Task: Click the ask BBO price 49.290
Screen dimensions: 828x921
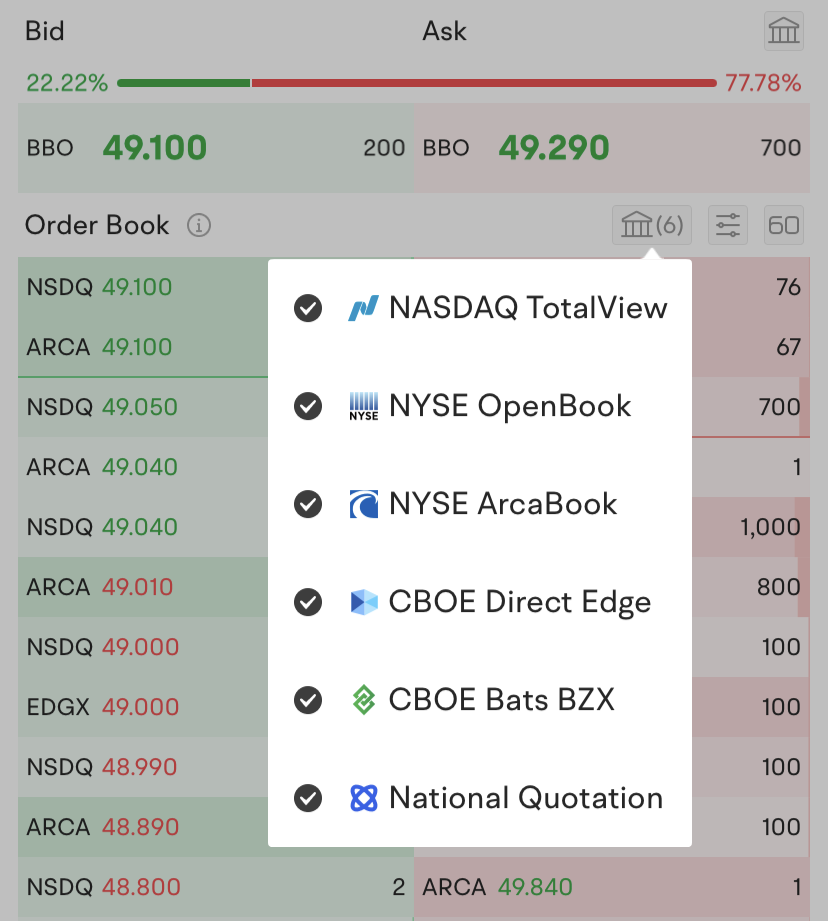Action: tap(553, 149)
